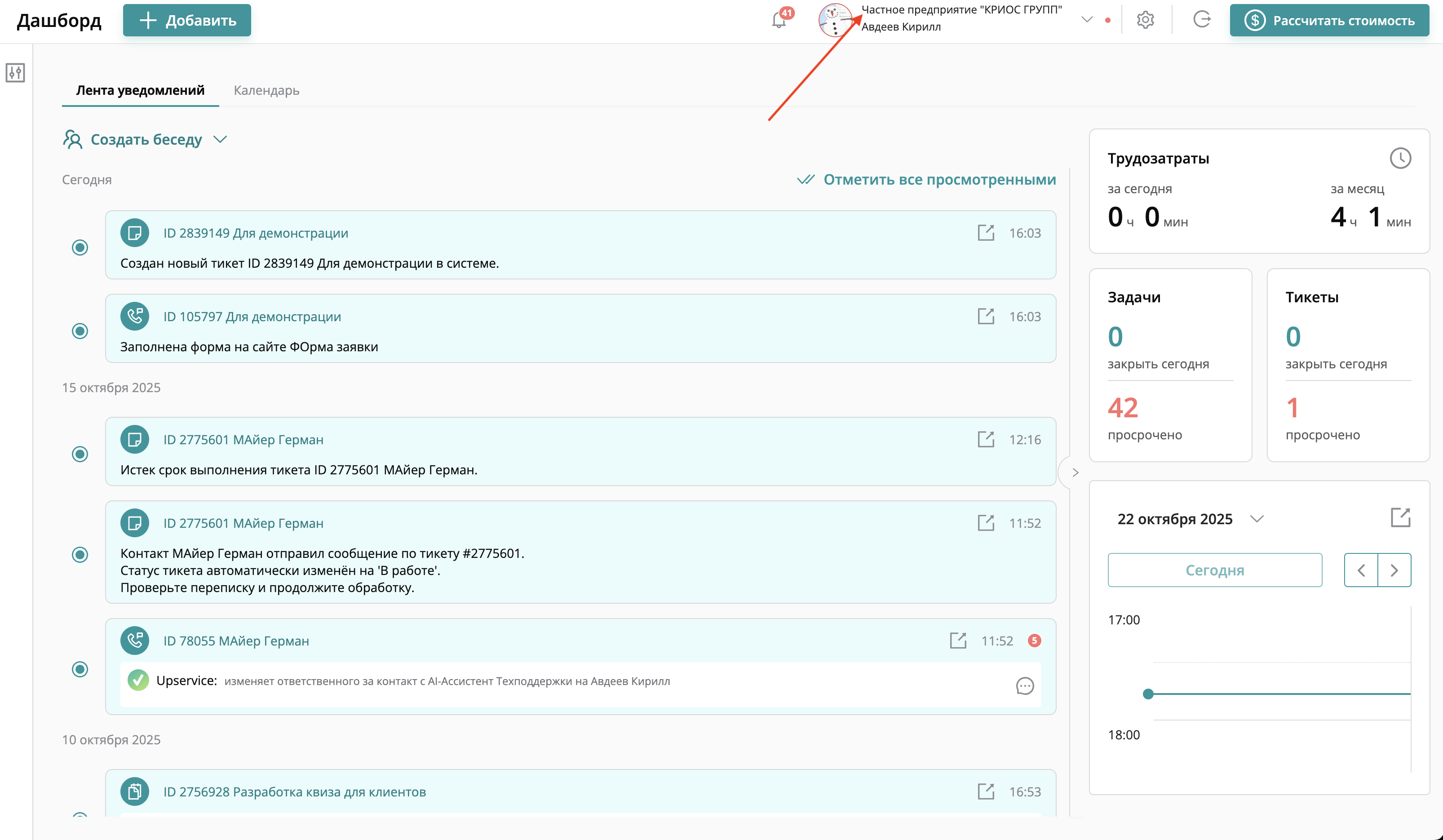
Task: Collapse the right side panel arrow
Action: [x=1075, y=473]
